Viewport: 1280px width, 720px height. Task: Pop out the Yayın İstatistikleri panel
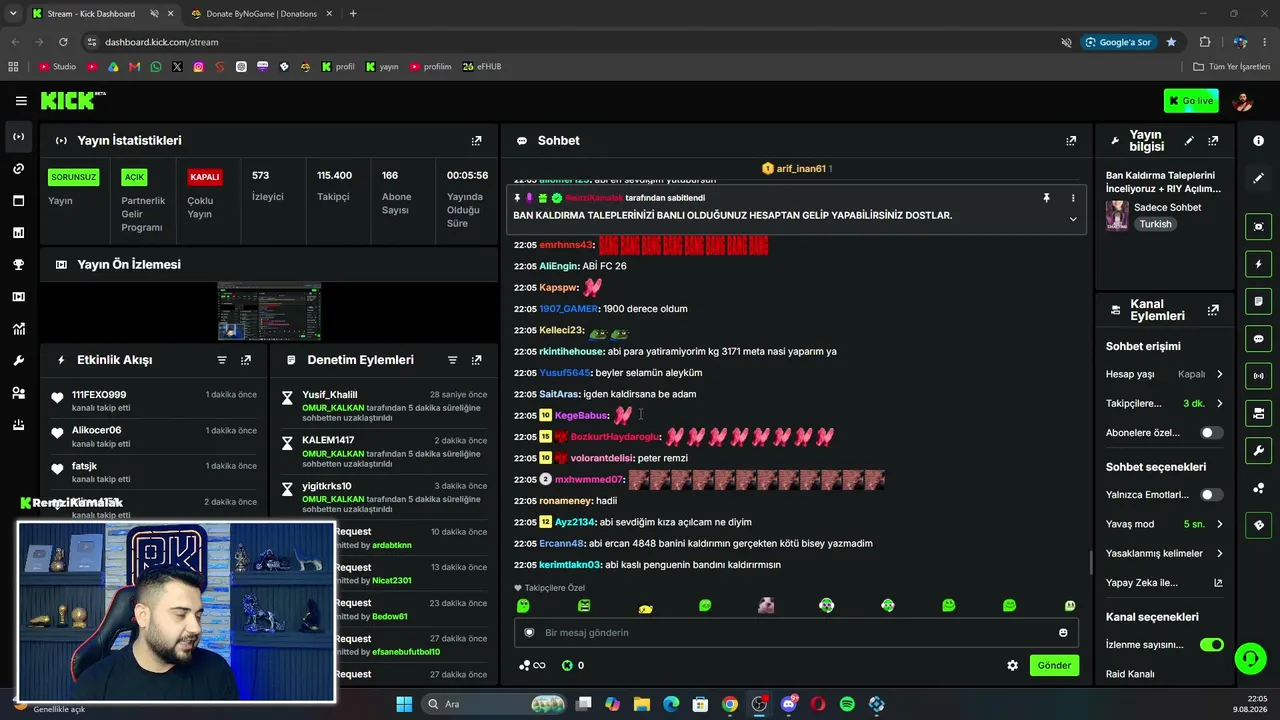(476, 141)
